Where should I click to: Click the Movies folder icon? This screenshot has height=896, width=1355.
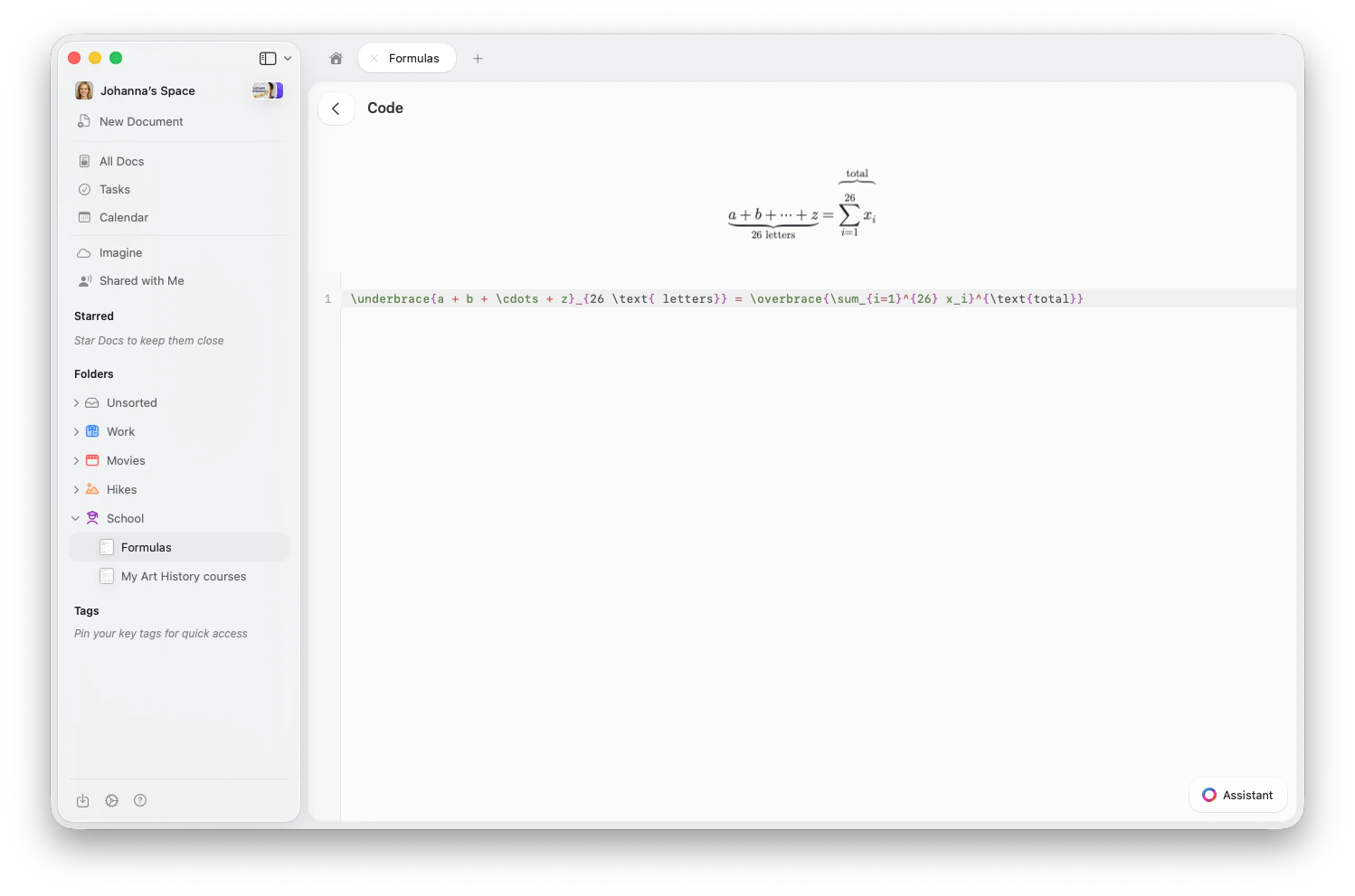point(92,460)
